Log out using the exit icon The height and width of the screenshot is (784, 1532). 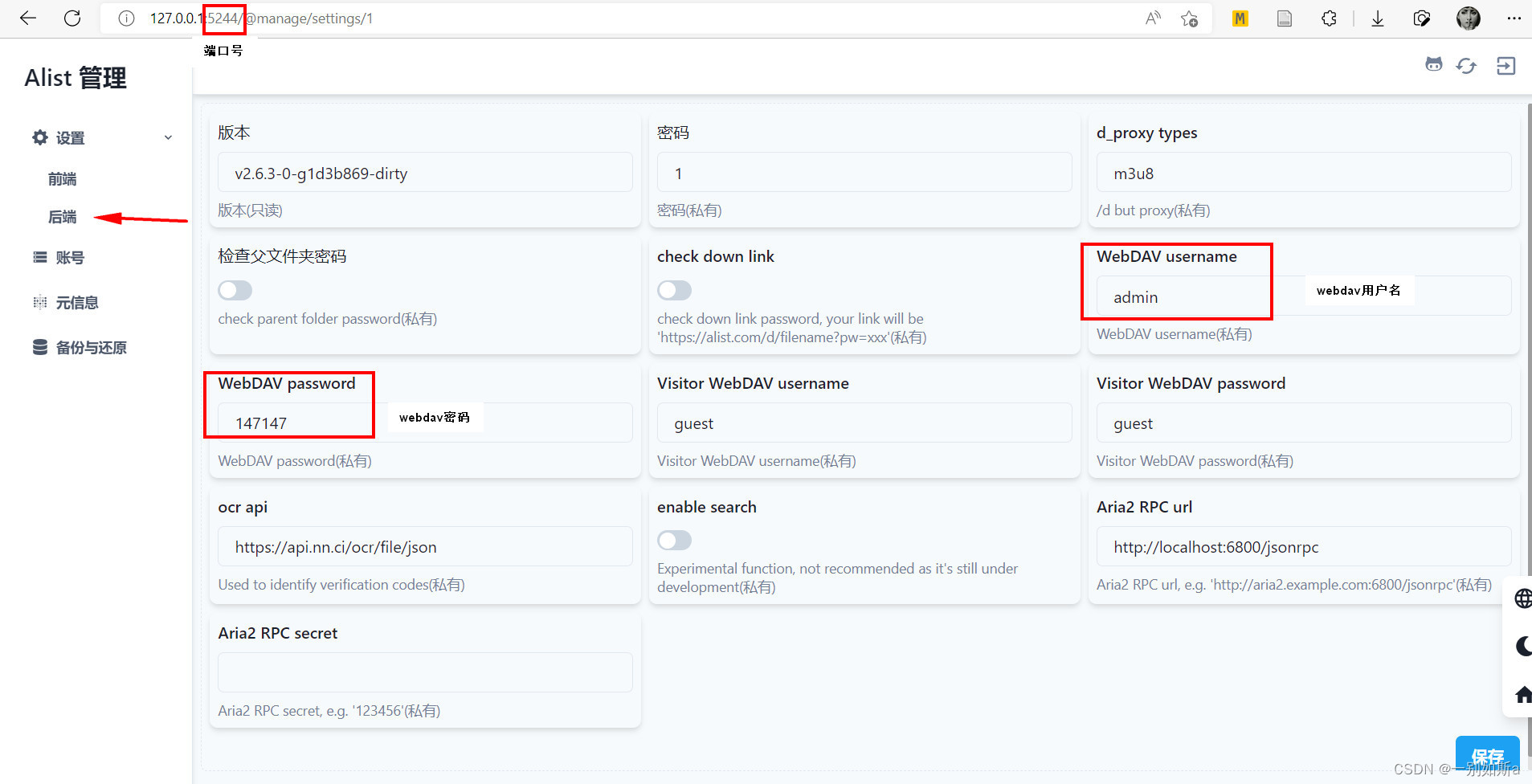(1506, 66)
